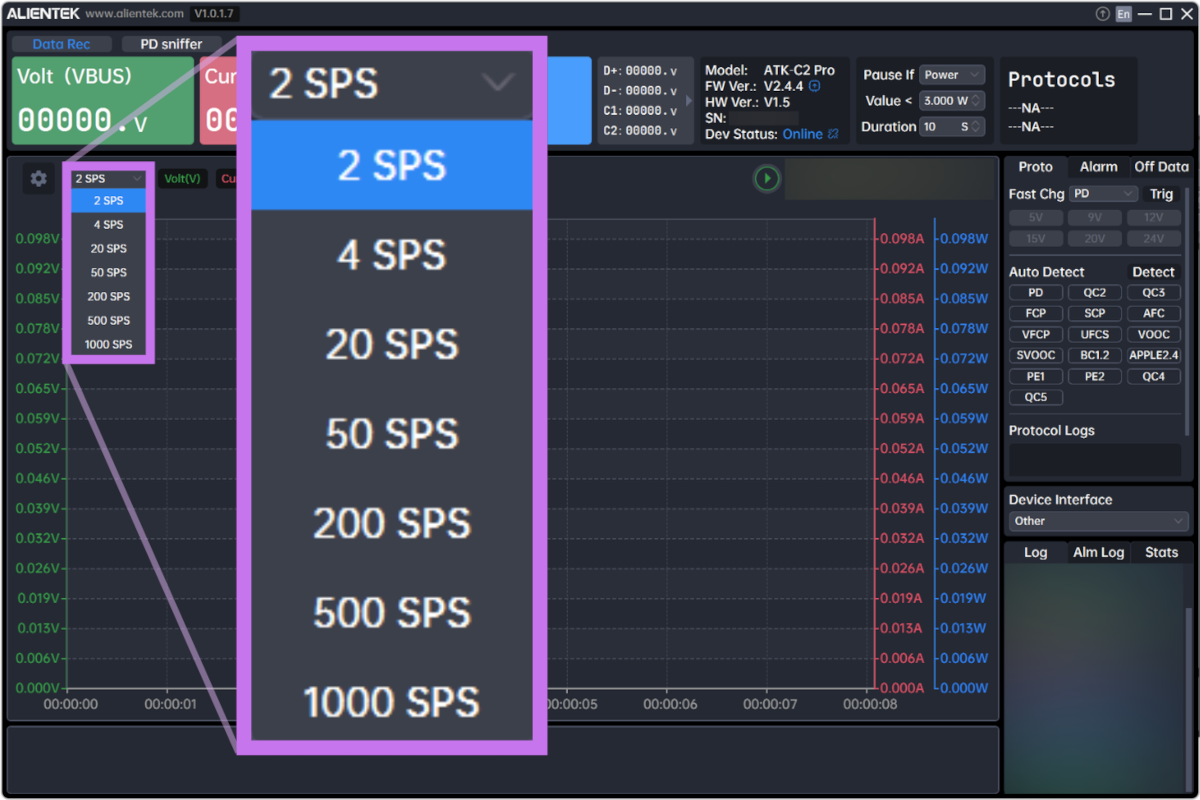The image size is (1200, 800).
Task: Switch to the Stats tab
Action: pyautogui.click(x=1161, y=552)
